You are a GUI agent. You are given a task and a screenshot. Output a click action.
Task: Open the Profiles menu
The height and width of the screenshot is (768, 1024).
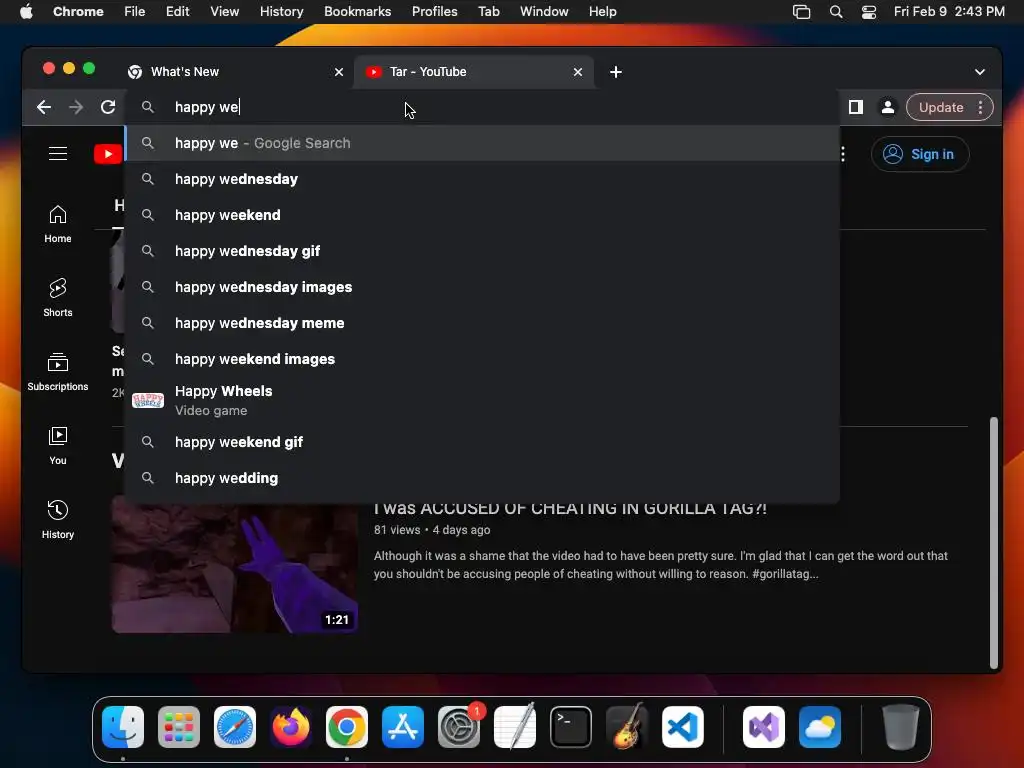click(434, 12)
